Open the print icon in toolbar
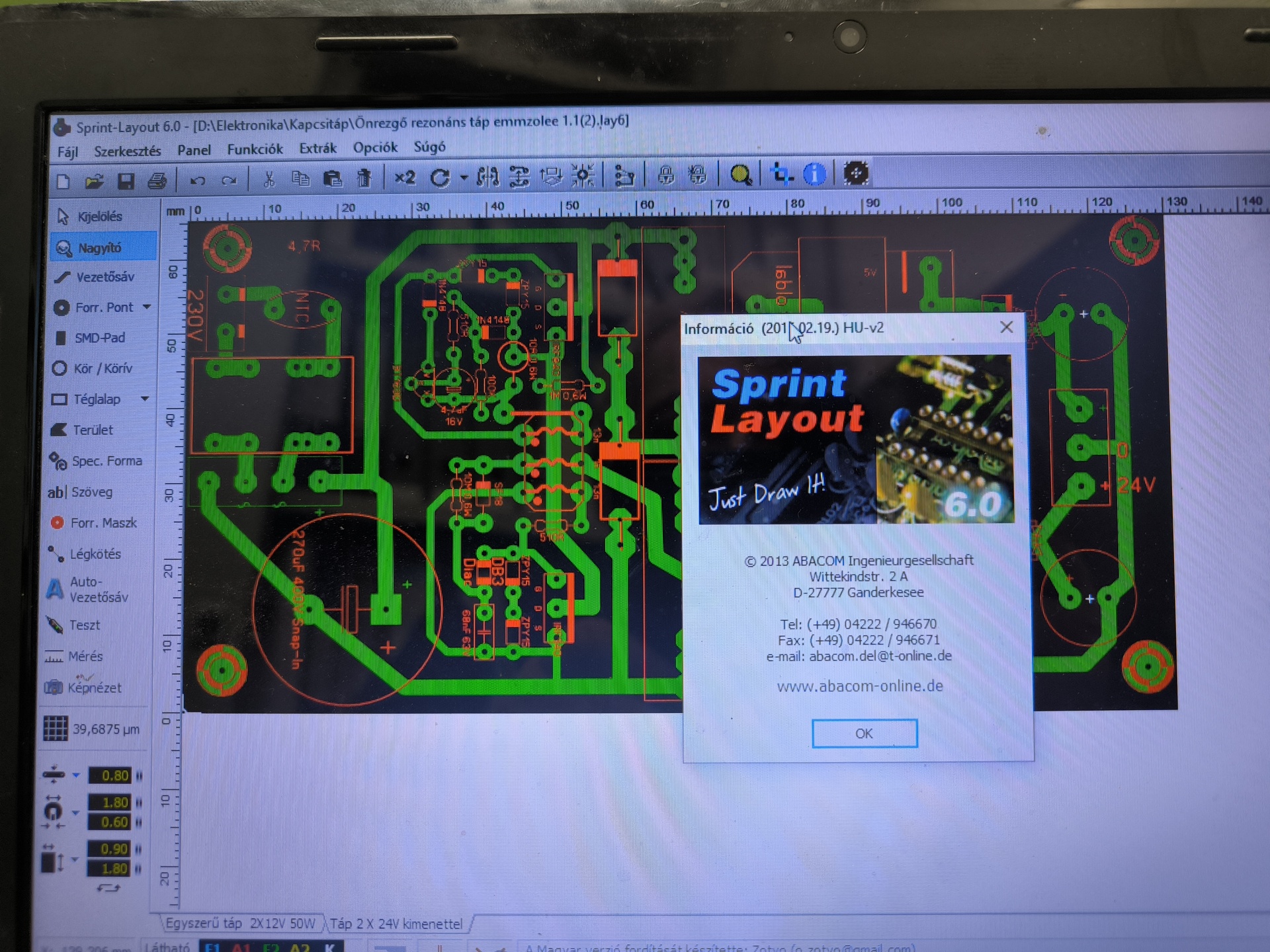The height and width of the screenshot is (952, 1270). (157, 181)
